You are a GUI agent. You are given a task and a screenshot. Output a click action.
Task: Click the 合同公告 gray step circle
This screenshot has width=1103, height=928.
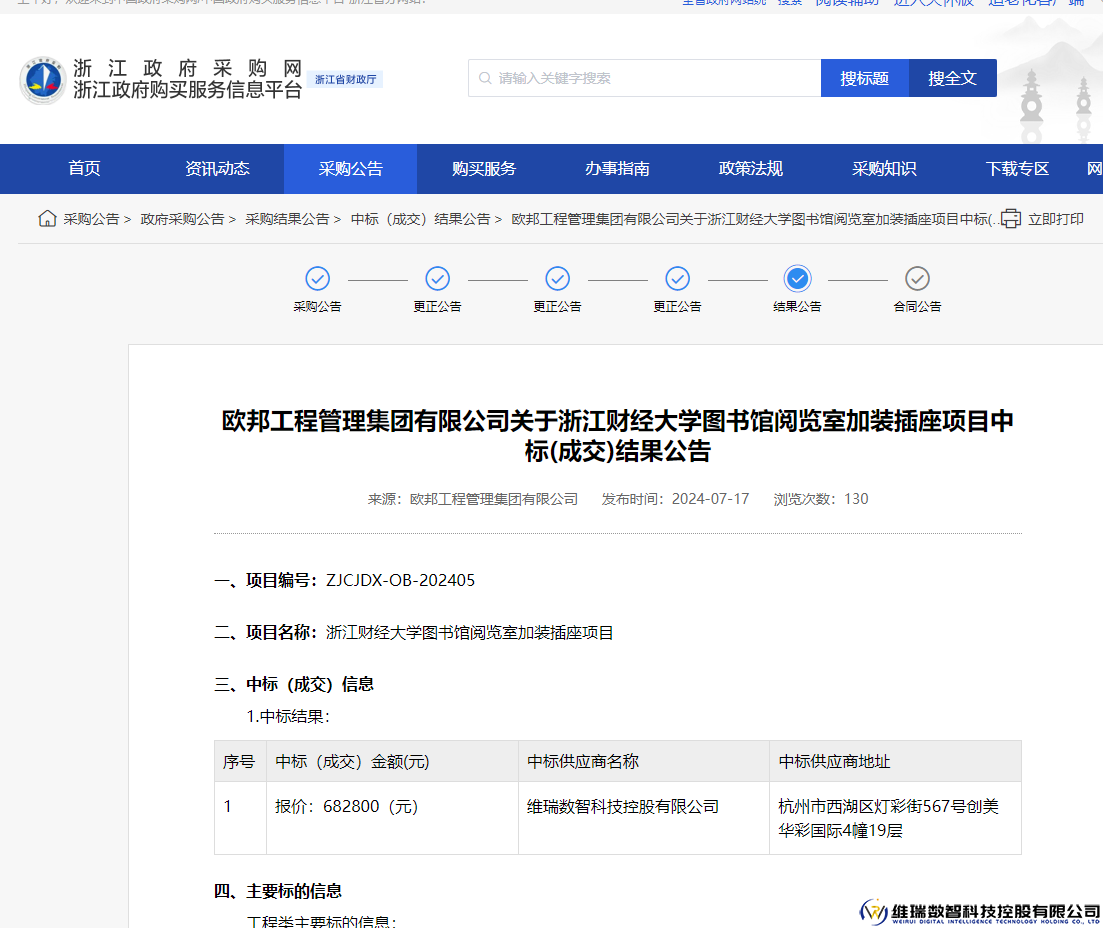click(x=917, y=279)
